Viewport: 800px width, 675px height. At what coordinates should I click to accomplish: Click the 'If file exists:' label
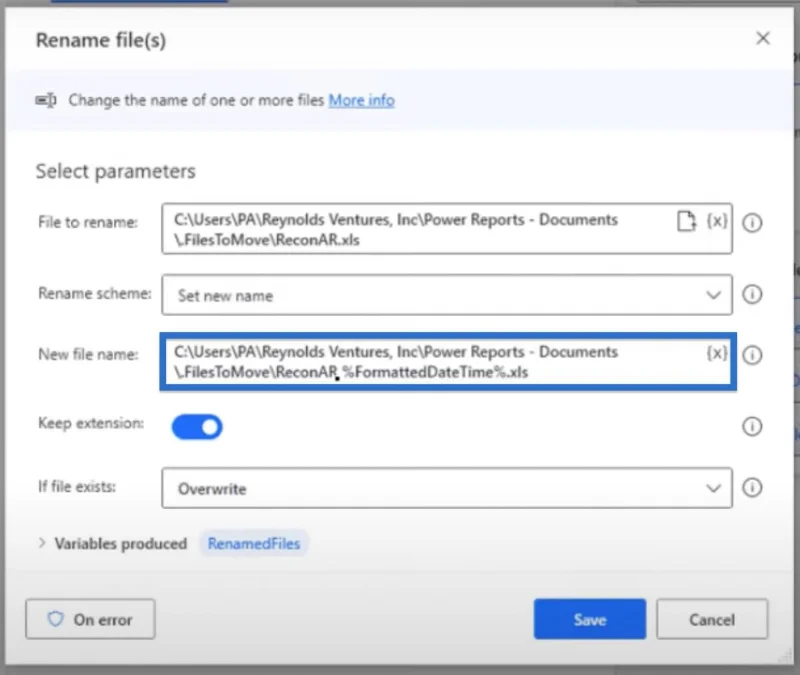[x=77, y=487]
